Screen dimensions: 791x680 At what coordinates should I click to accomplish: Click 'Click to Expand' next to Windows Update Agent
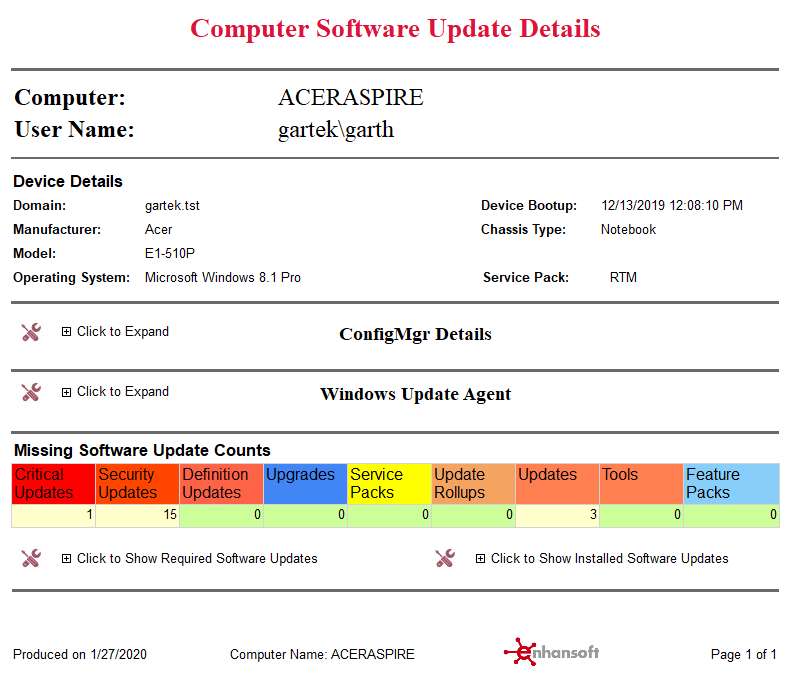pos(123,391)
